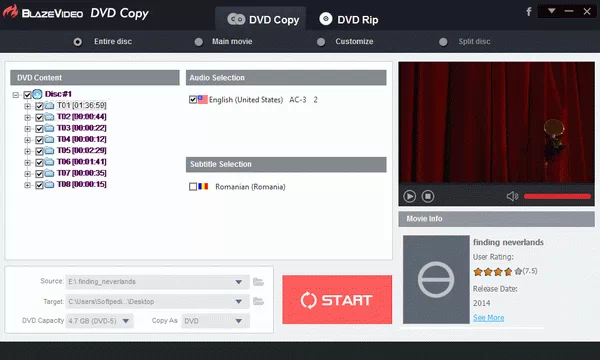Click the video preview area
The width and height of the screenshot is (600, 360).
496,122
